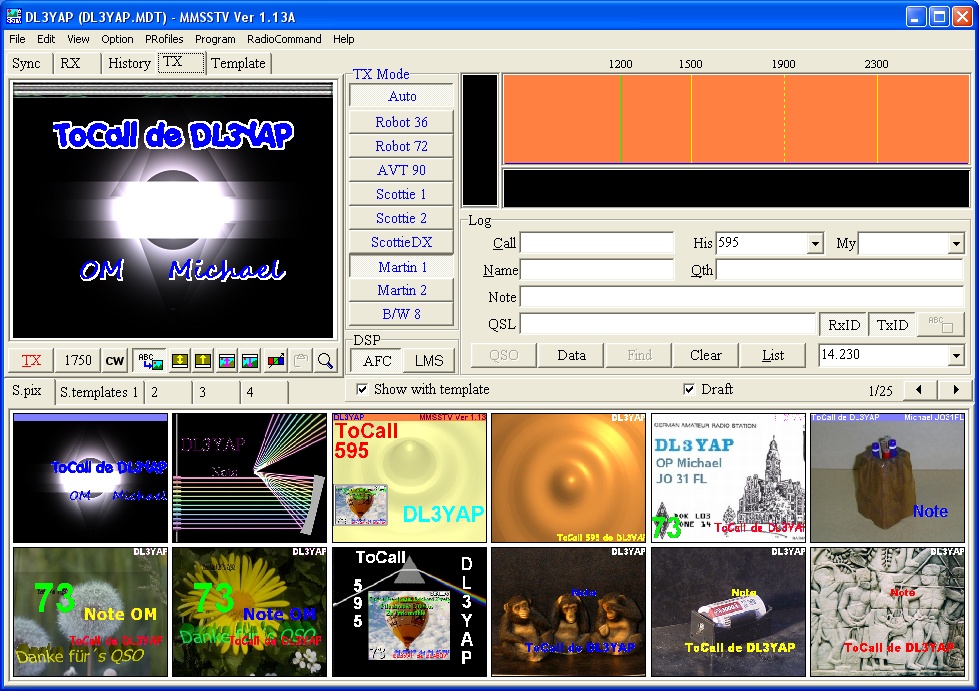Switch to the Template tab
Image resolution: width=979 pixels, height=691 pixels.
coord(239,64)
